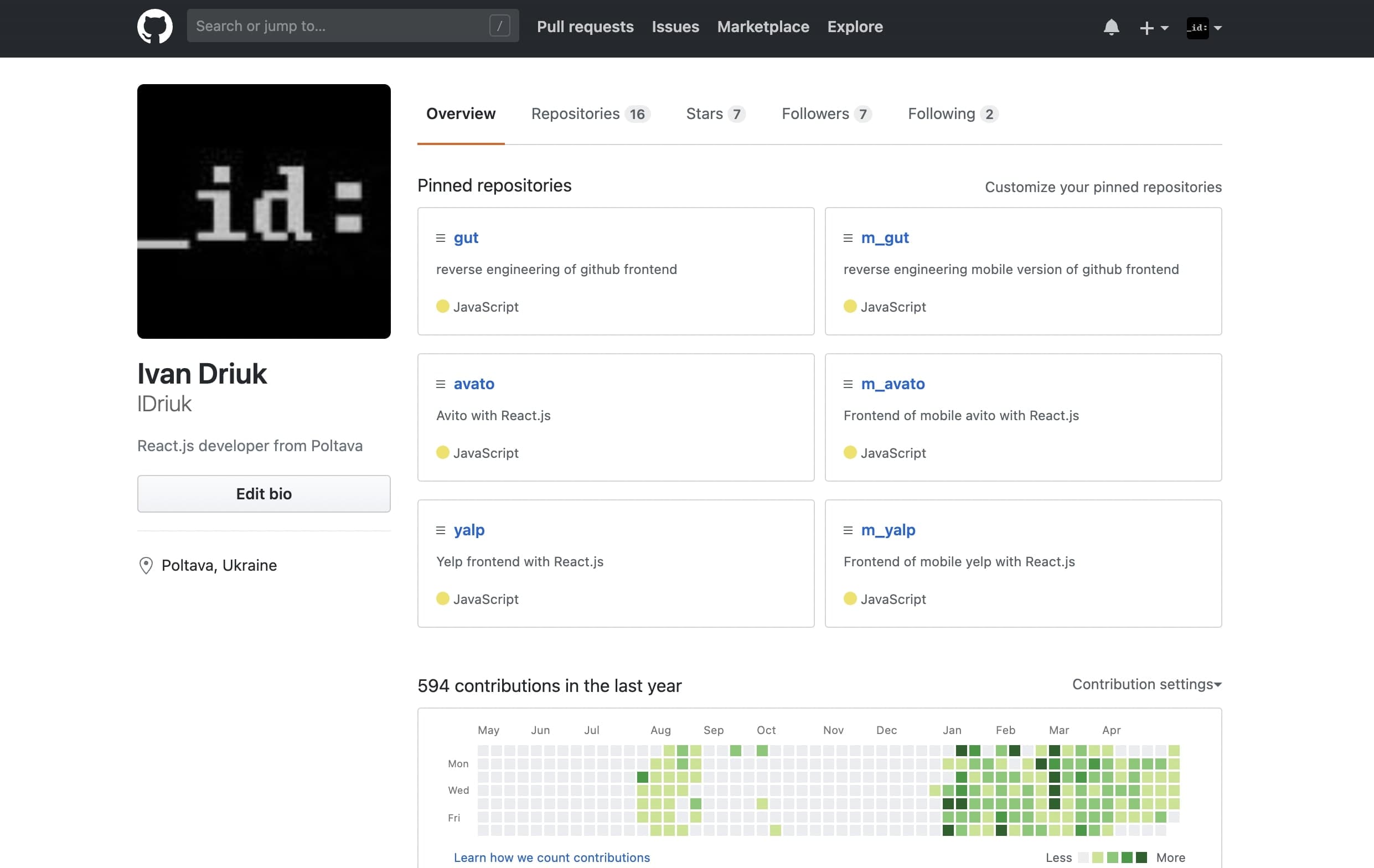Open the GitHub home logo
Viewport: 1374px width, 868px height.
pos(154,27)
